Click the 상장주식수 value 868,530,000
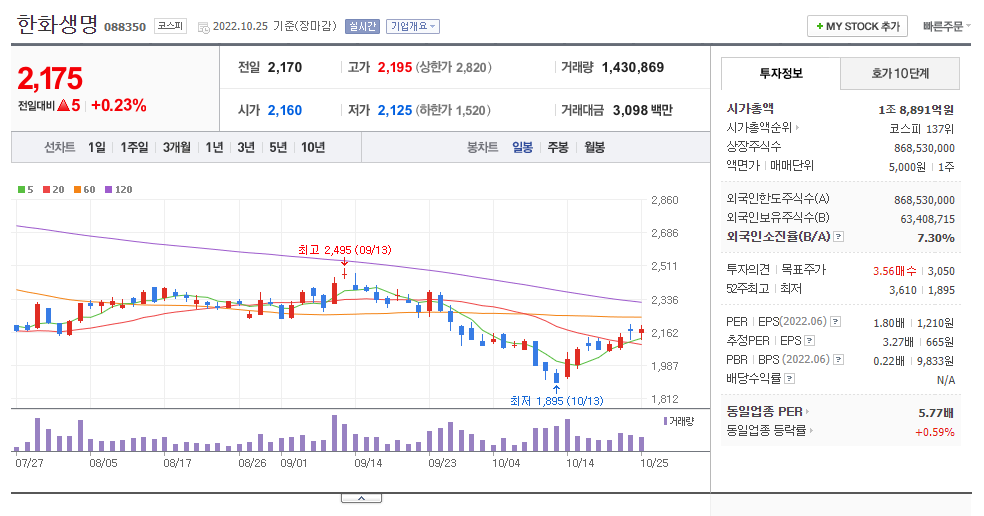The image size is (984, 516). point(924,148)
